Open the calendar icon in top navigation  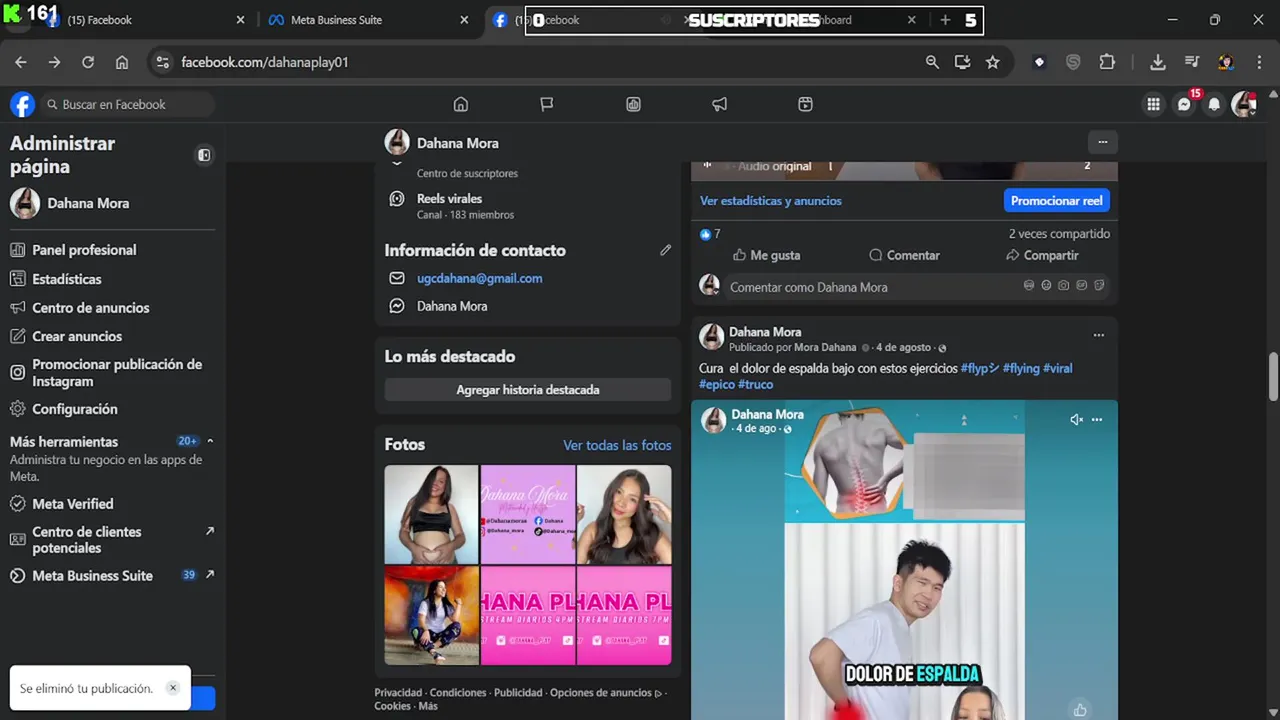[x=805, y=104]
